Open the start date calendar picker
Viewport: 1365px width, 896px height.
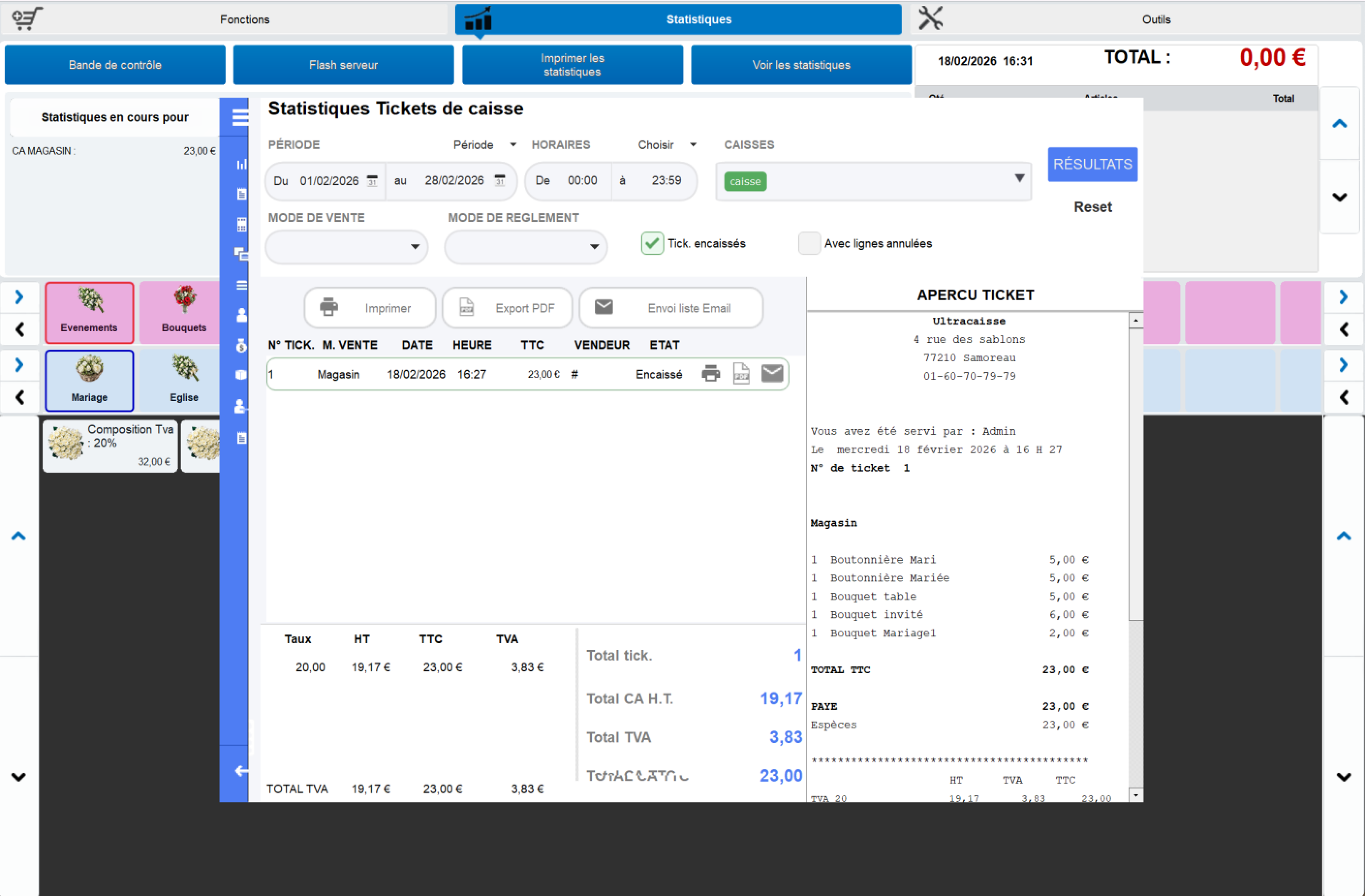point(372,181)
